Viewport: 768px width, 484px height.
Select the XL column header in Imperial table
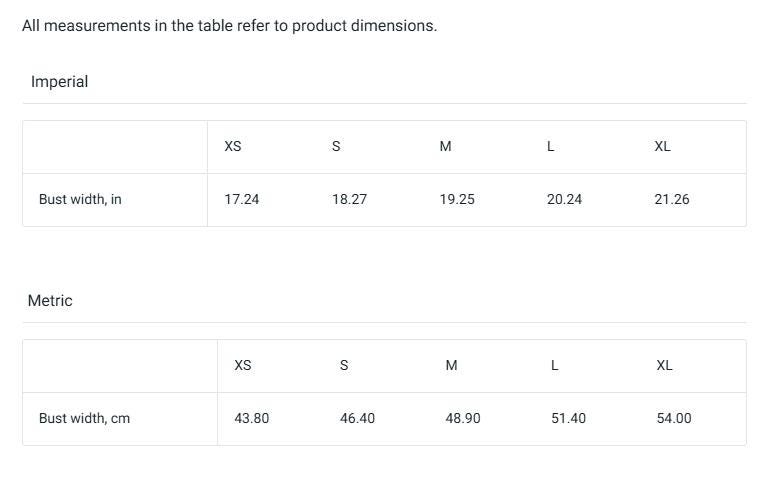(662, 147)
